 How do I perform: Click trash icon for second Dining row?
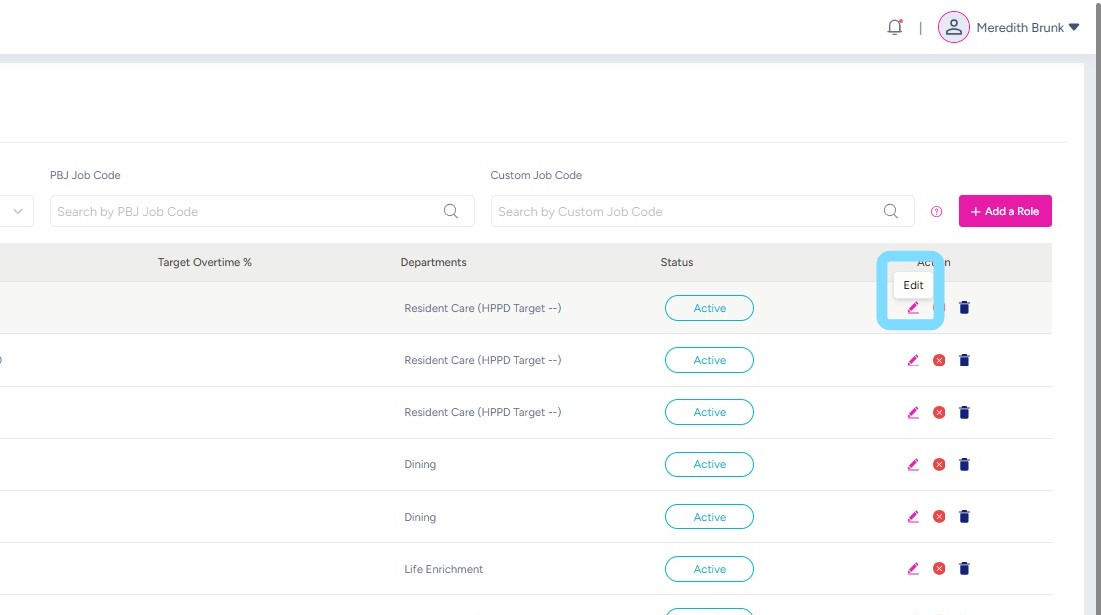(x=964, y=517)
